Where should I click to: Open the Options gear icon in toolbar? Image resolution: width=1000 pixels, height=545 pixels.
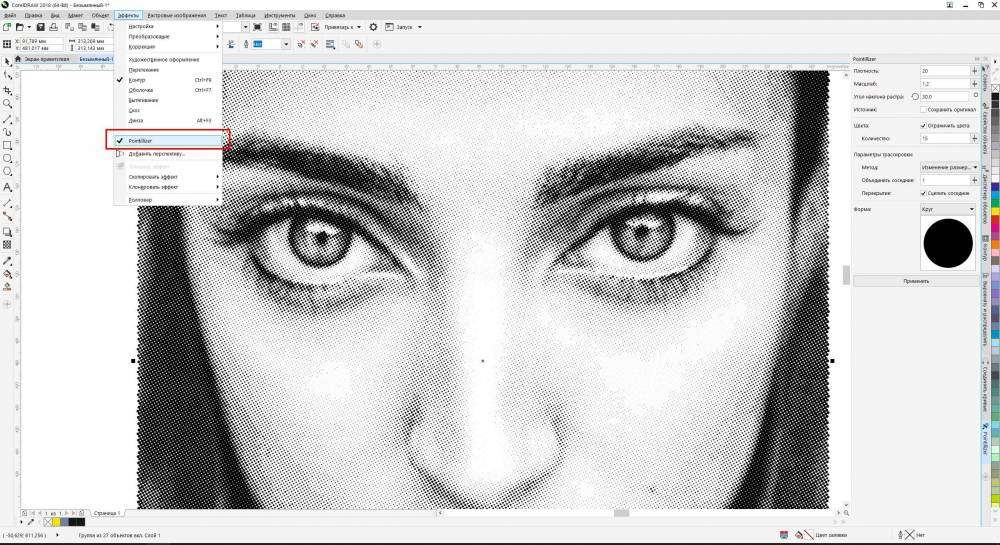click(373, 27)
